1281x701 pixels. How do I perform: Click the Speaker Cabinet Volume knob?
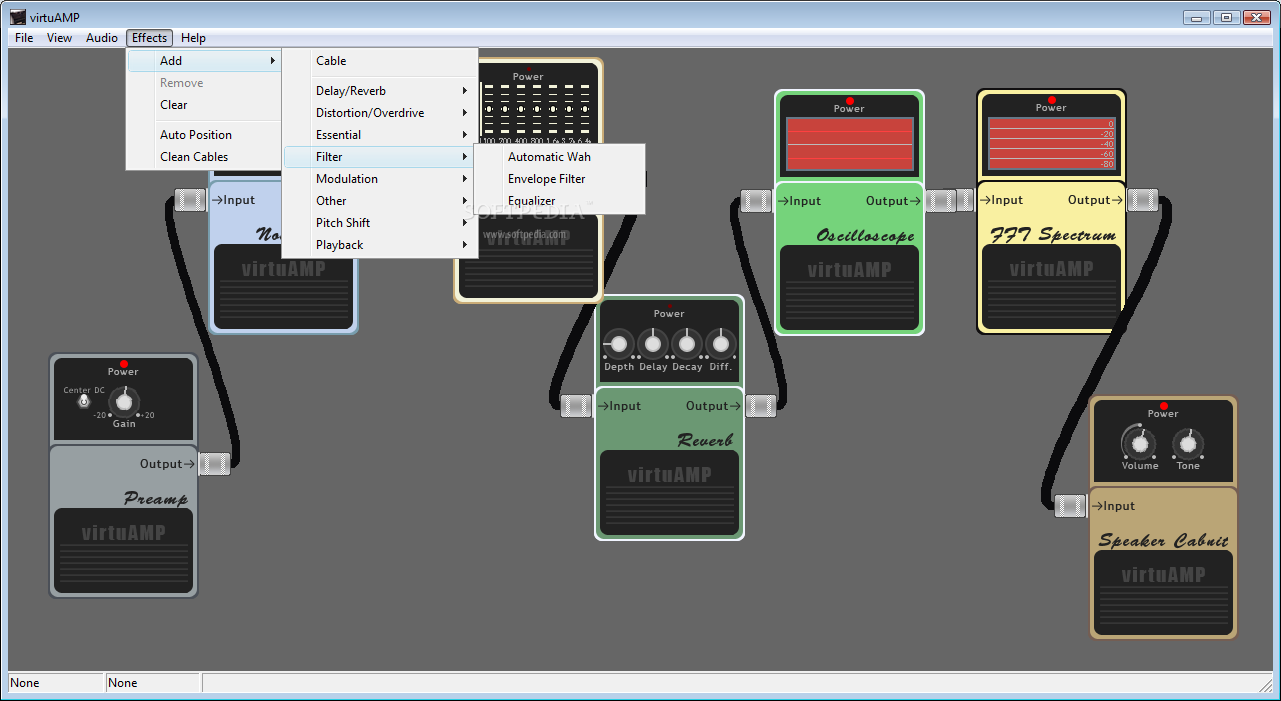tap(1139, 442)
